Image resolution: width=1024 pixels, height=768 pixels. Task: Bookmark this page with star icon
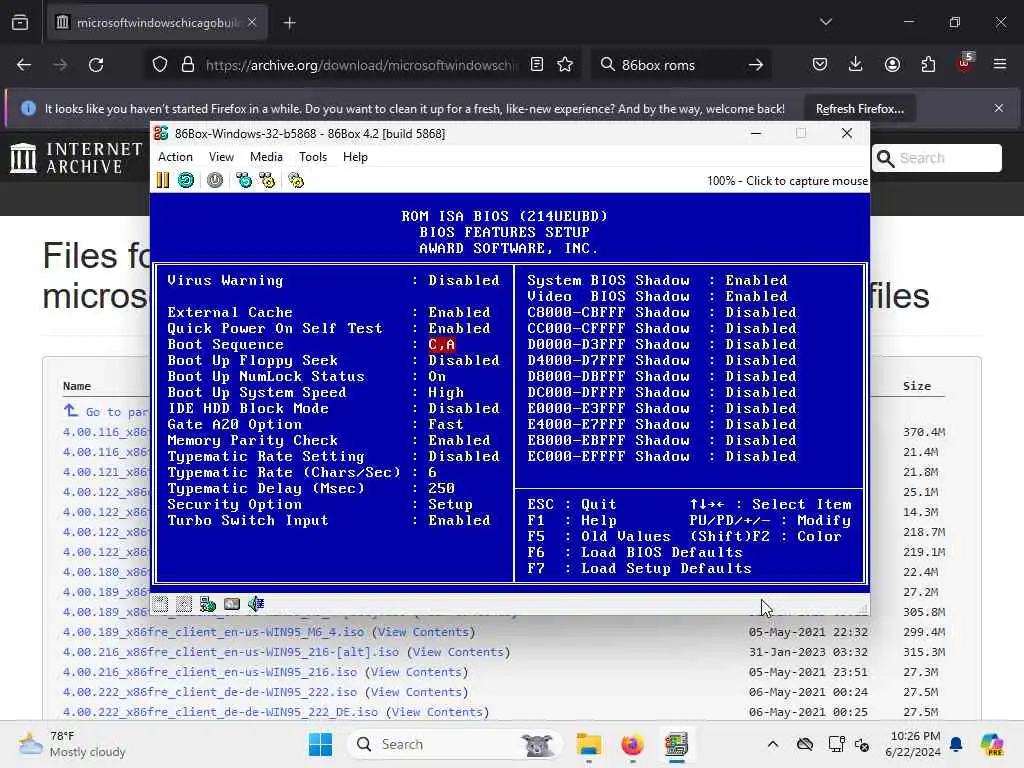566,65
